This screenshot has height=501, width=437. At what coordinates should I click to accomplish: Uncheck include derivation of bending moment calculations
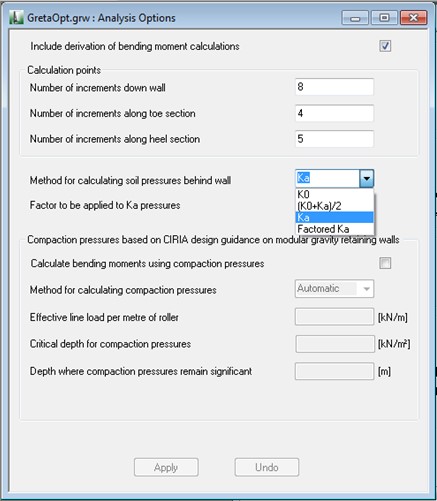(x=385, y=46)
